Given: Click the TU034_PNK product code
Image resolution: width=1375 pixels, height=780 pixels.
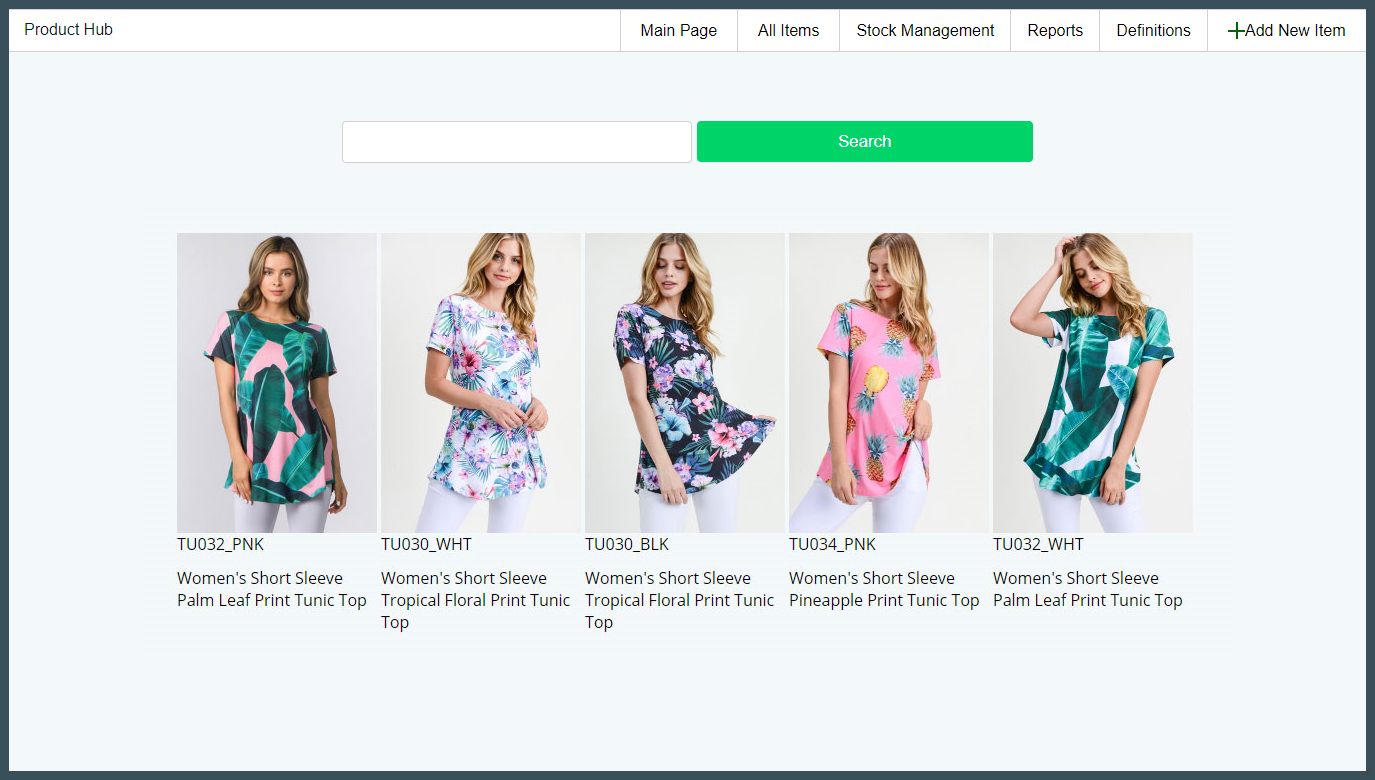Looking at the screenshot, I should 832,545.
